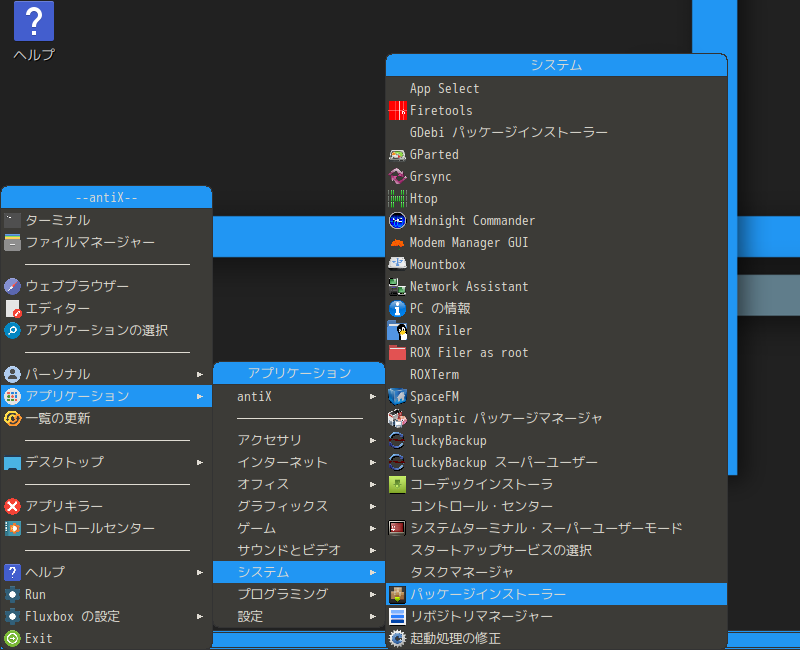Click the エディター document icon
Viewport: 800px width, 650px height.
point(12,308)
